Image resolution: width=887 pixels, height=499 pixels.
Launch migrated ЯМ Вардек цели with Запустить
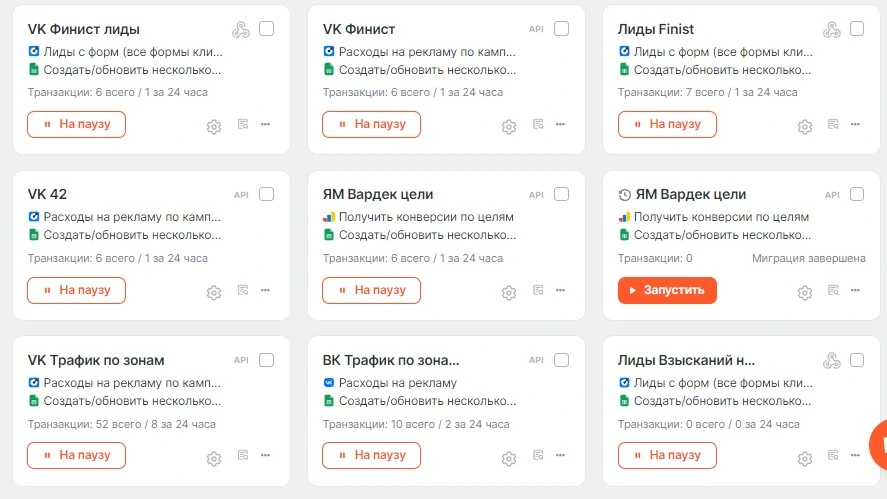coord(668,290)
